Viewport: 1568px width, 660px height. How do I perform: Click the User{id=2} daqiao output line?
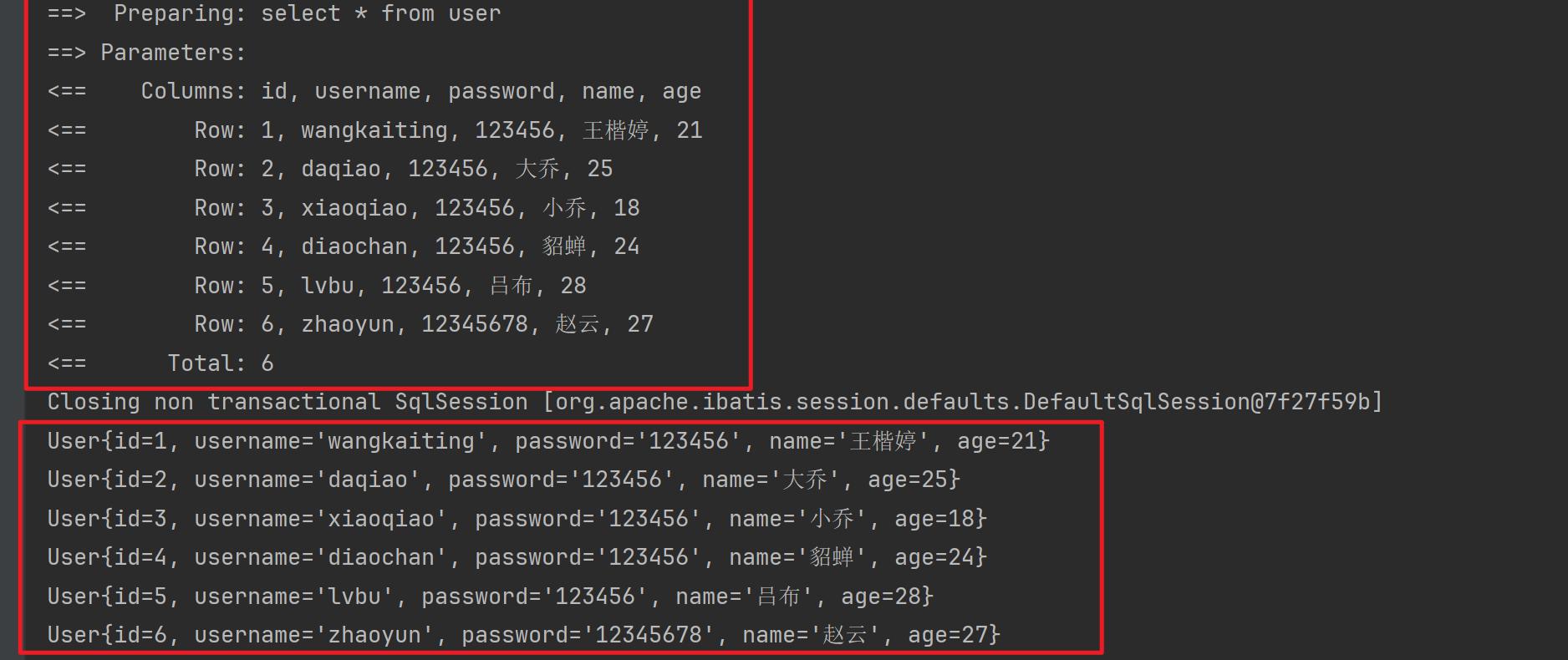coord(503,480)
